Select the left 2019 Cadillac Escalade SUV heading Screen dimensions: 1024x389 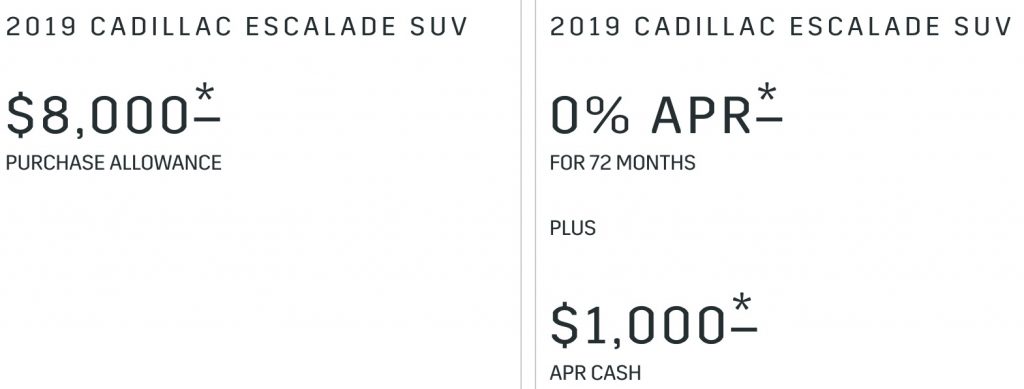click(x=237, y=27)
